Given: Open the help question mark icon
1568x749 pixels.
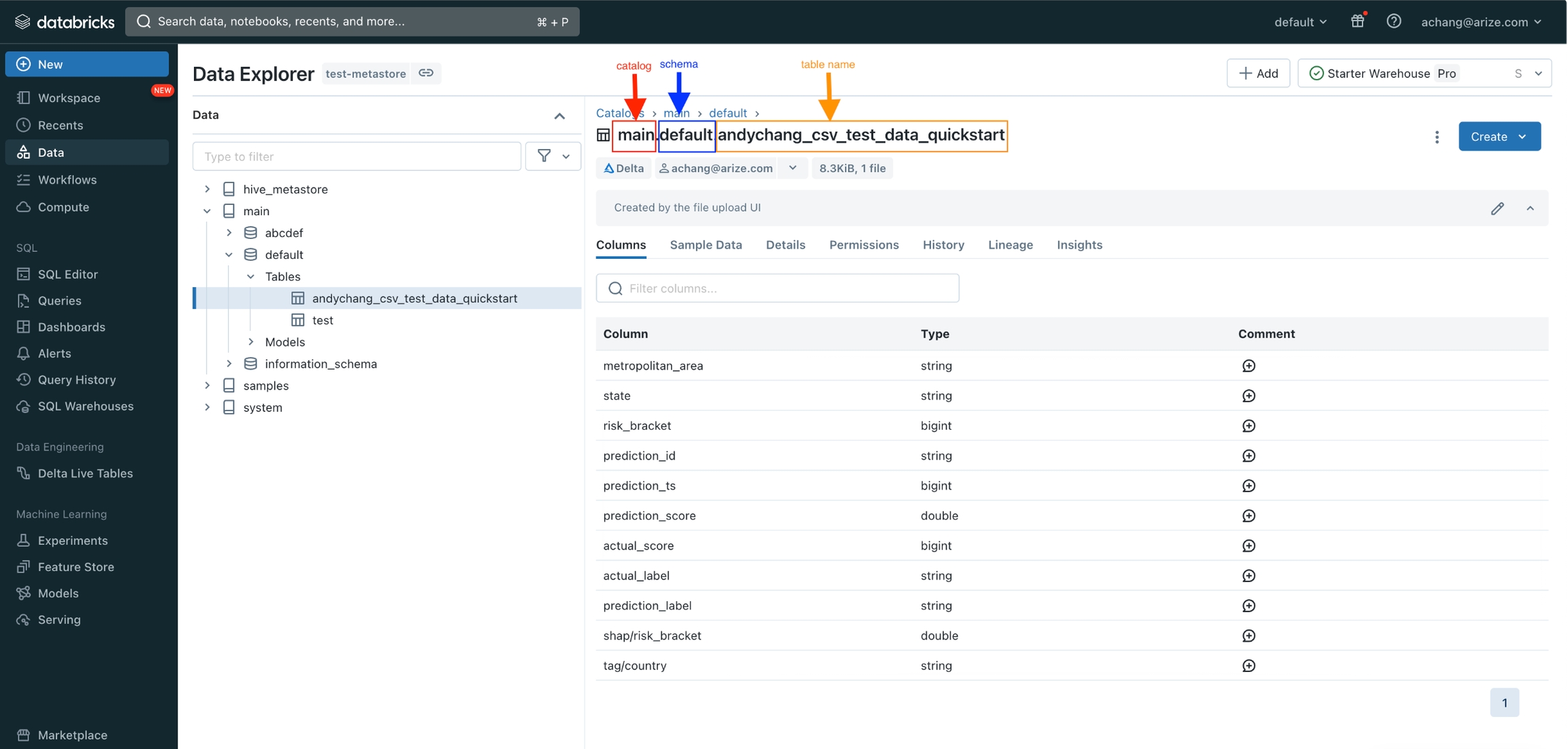Looking at the screenshot, I should point(1393,21).
